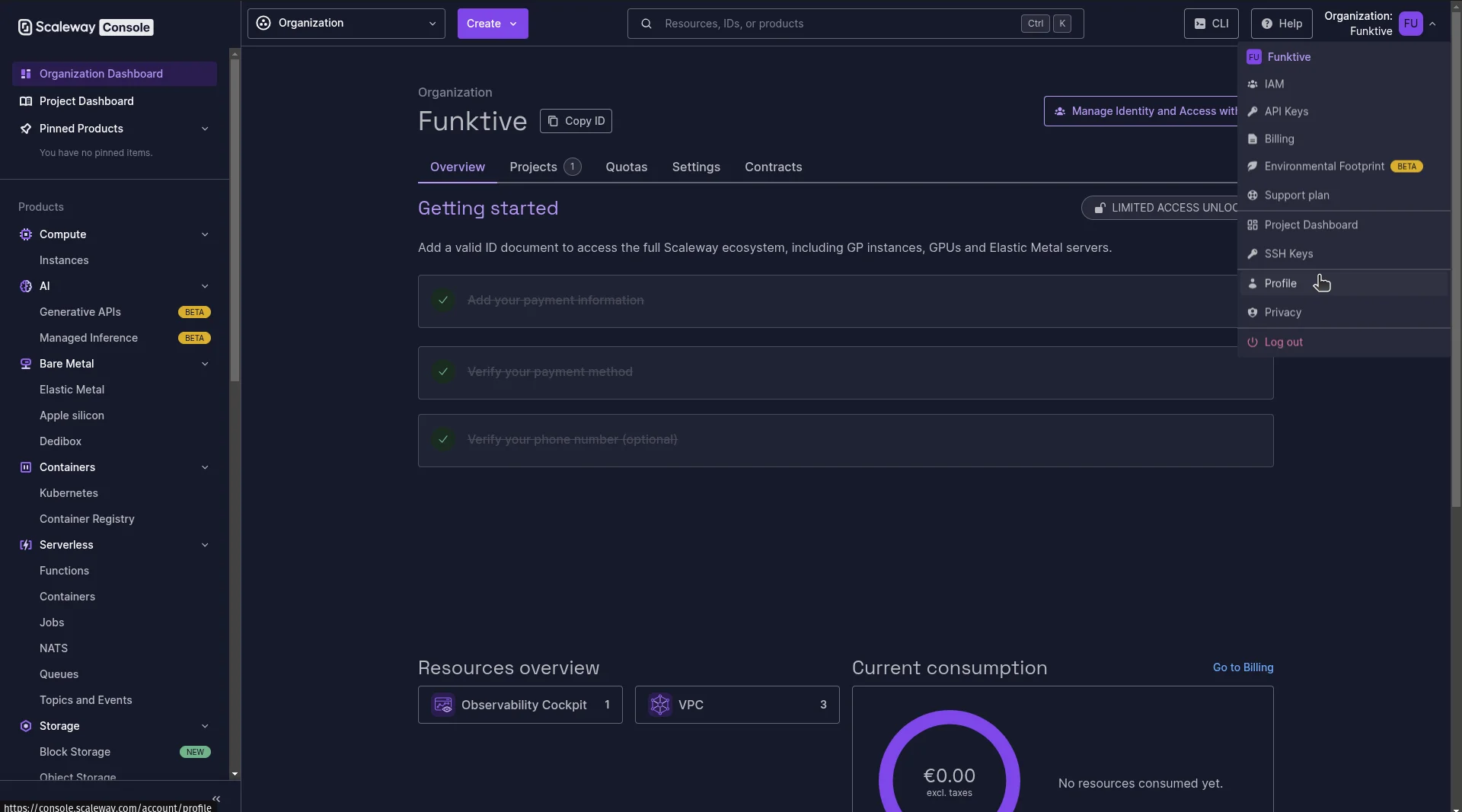Click the API Keys key icon
The width and height of the screenshot is (1462, 812).
point(1253,112)
